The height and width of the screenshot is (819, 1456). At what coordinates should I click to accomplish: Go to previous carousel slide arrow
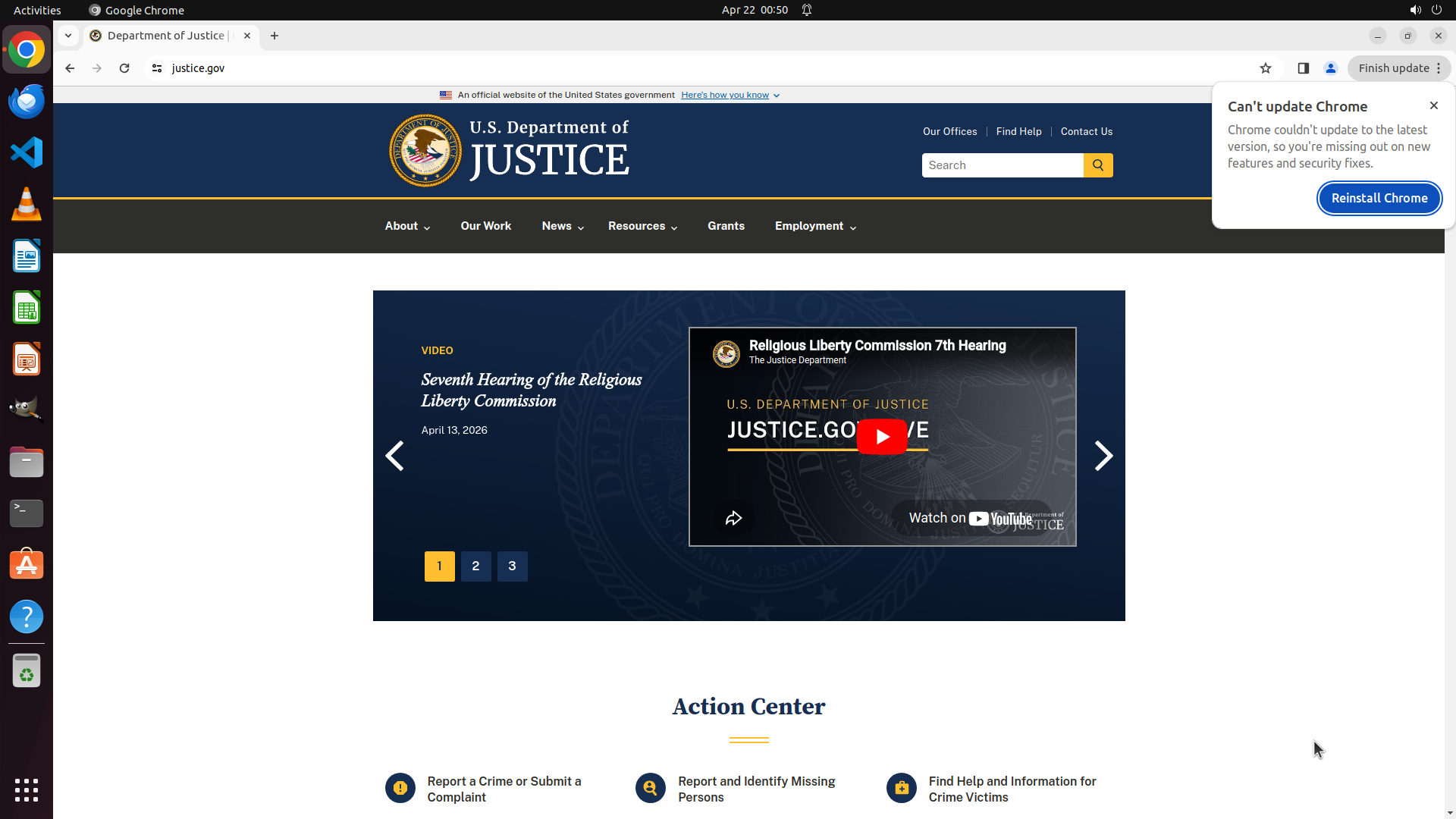394,456
